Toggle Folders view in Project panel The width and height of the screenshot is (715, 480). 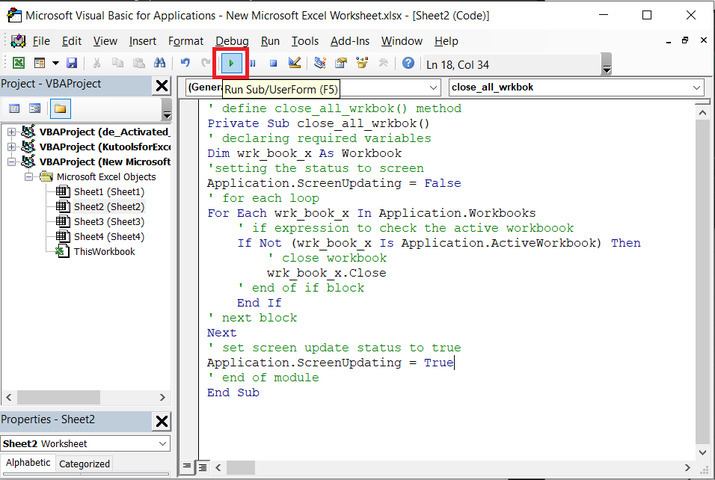(x=60, y=108)
